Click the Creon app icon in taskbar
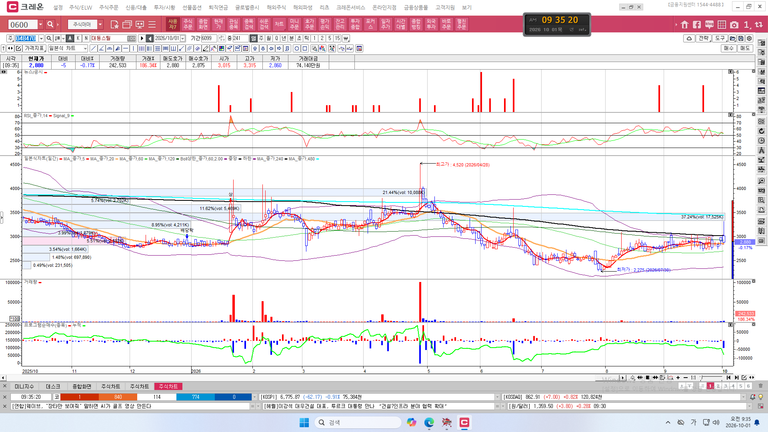This screenshot has width=768, height=432. coord(464,422)
